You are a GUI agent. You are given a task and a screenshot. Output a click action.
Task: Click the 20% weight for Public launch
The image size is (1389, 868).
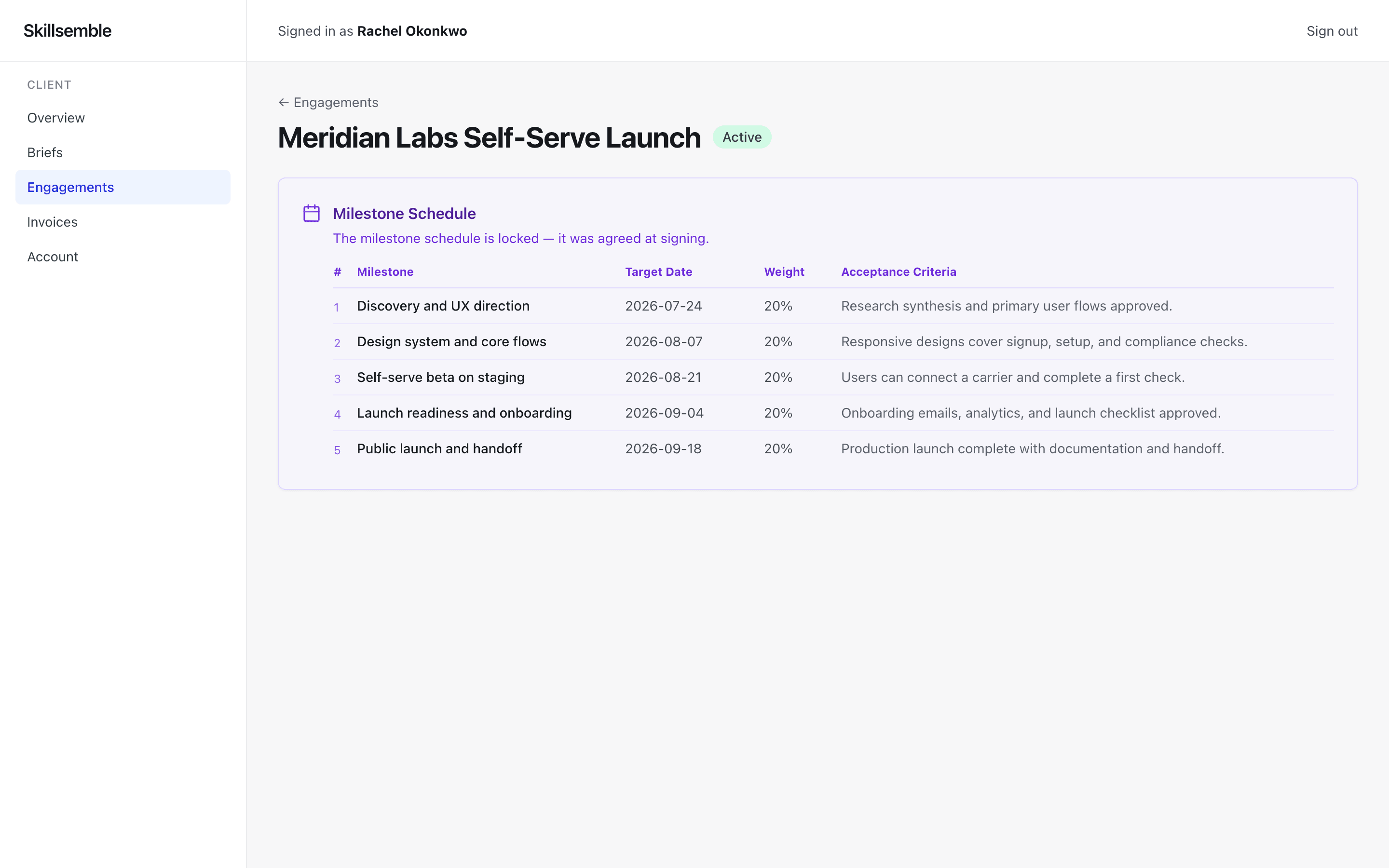(778, 448)
